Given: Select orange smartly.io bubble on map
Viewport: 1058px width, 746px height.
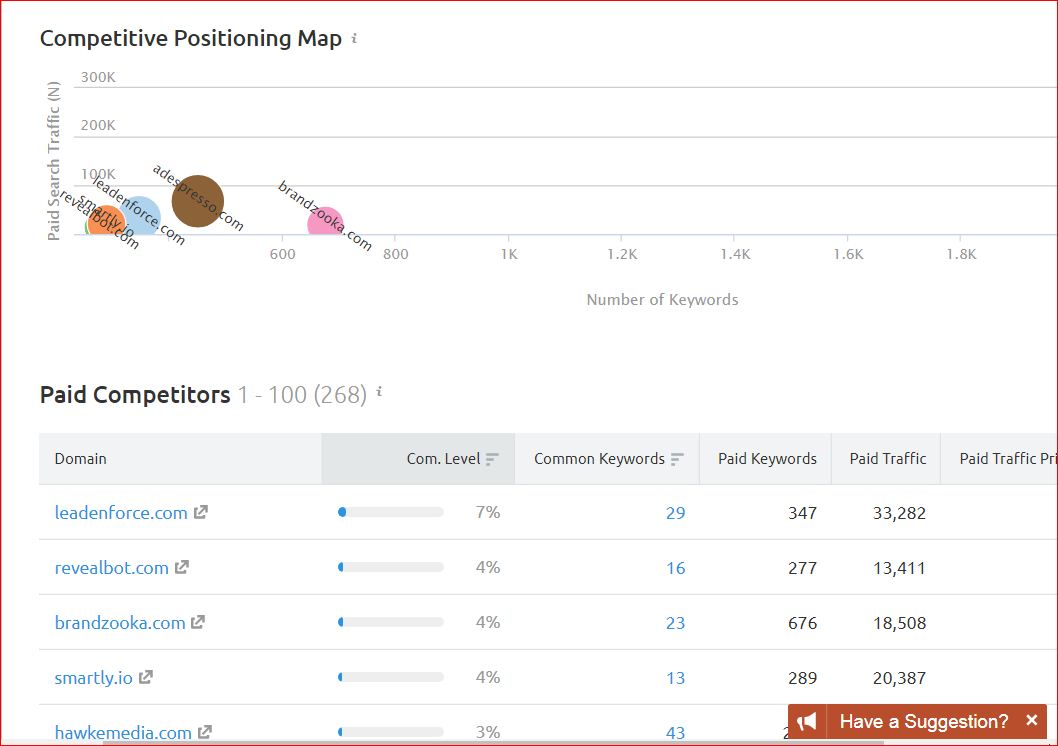Looking at the screenshot, I should 106,221.
